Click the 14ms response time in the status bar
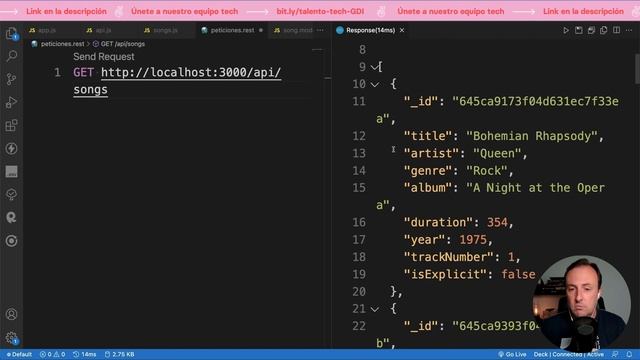 point(84,354)
